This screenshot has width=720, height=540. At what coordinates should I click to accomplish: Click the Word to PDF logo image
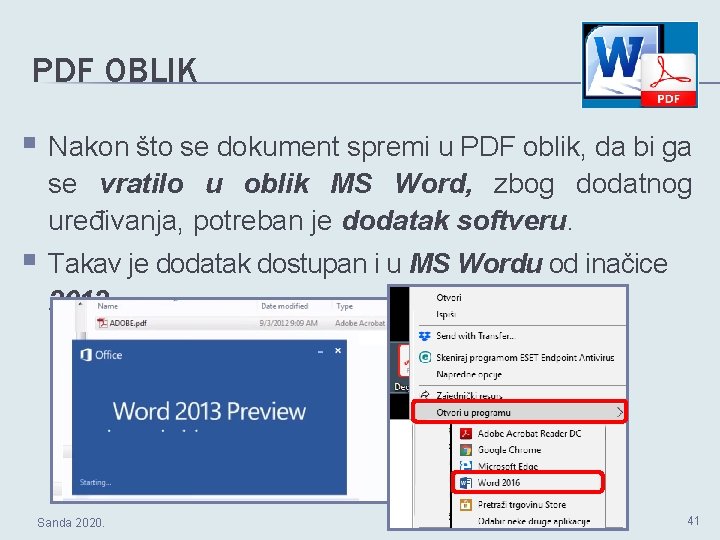click(x=640, y=65)
